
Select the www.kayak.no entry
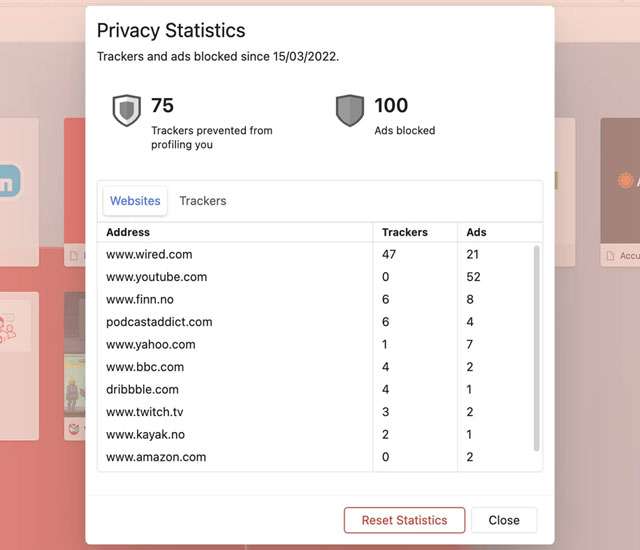[x=145, y=435]
